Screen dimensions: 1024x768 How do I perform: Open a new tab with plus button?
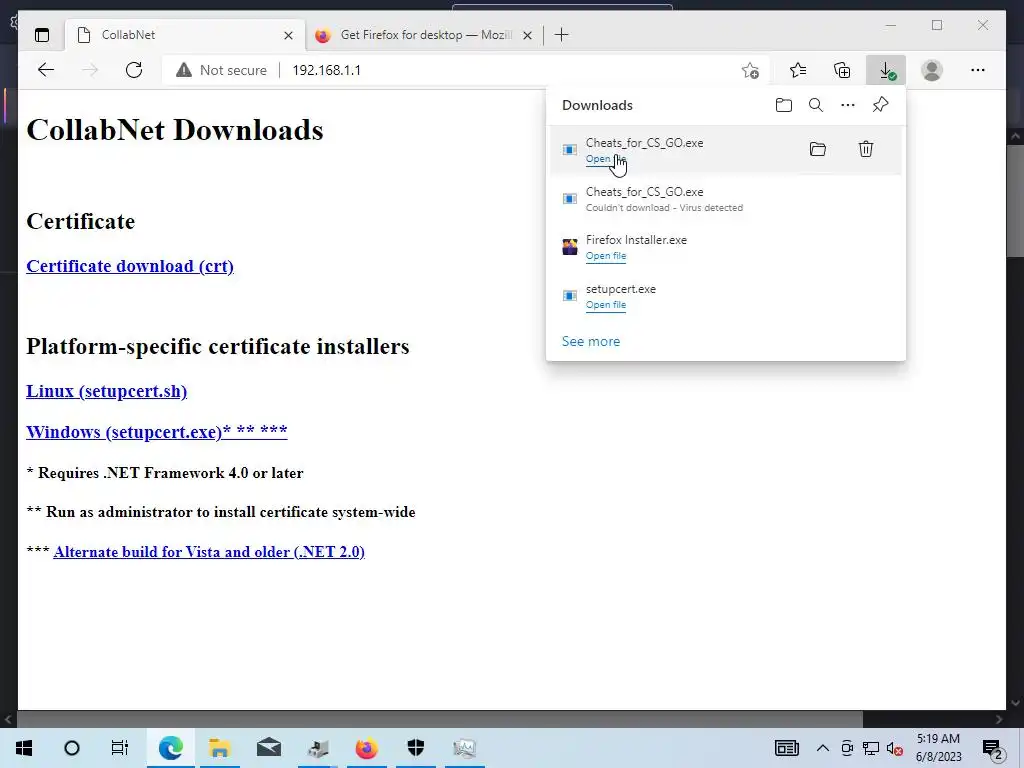562,35
